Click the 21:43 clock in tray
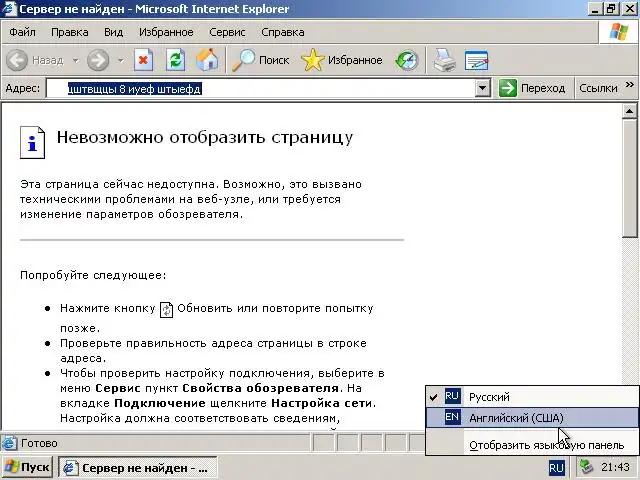The image size is (640, 480). click(615, 467)
